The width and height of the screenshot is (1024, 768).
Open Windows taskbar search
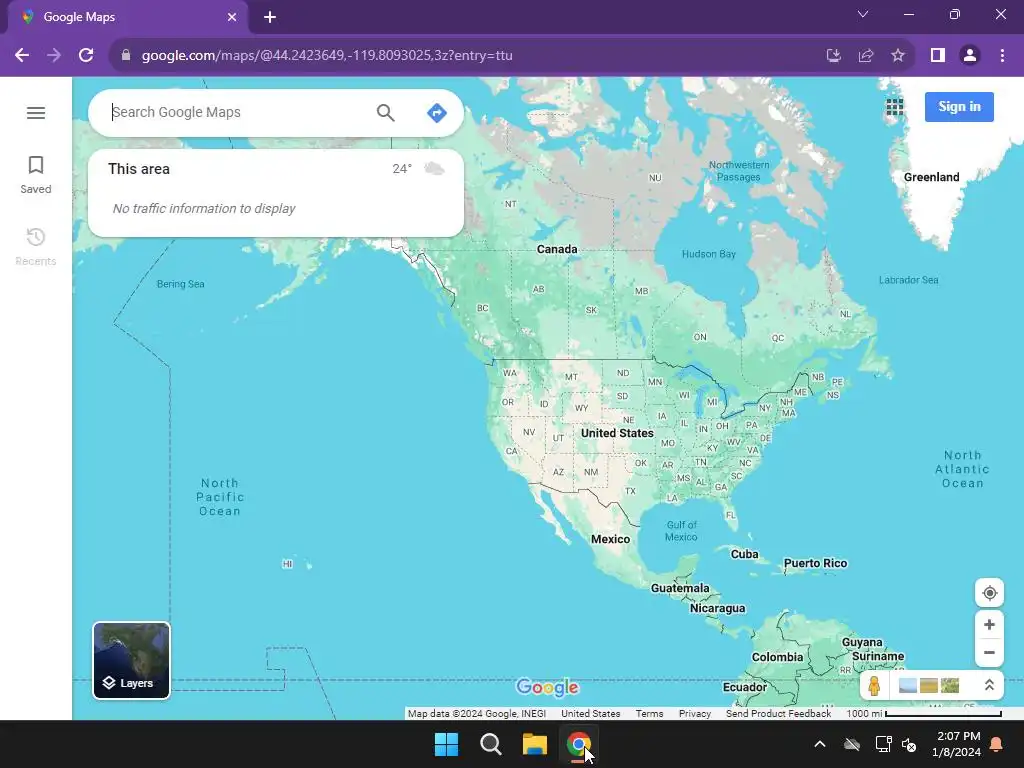pos(490,744)
